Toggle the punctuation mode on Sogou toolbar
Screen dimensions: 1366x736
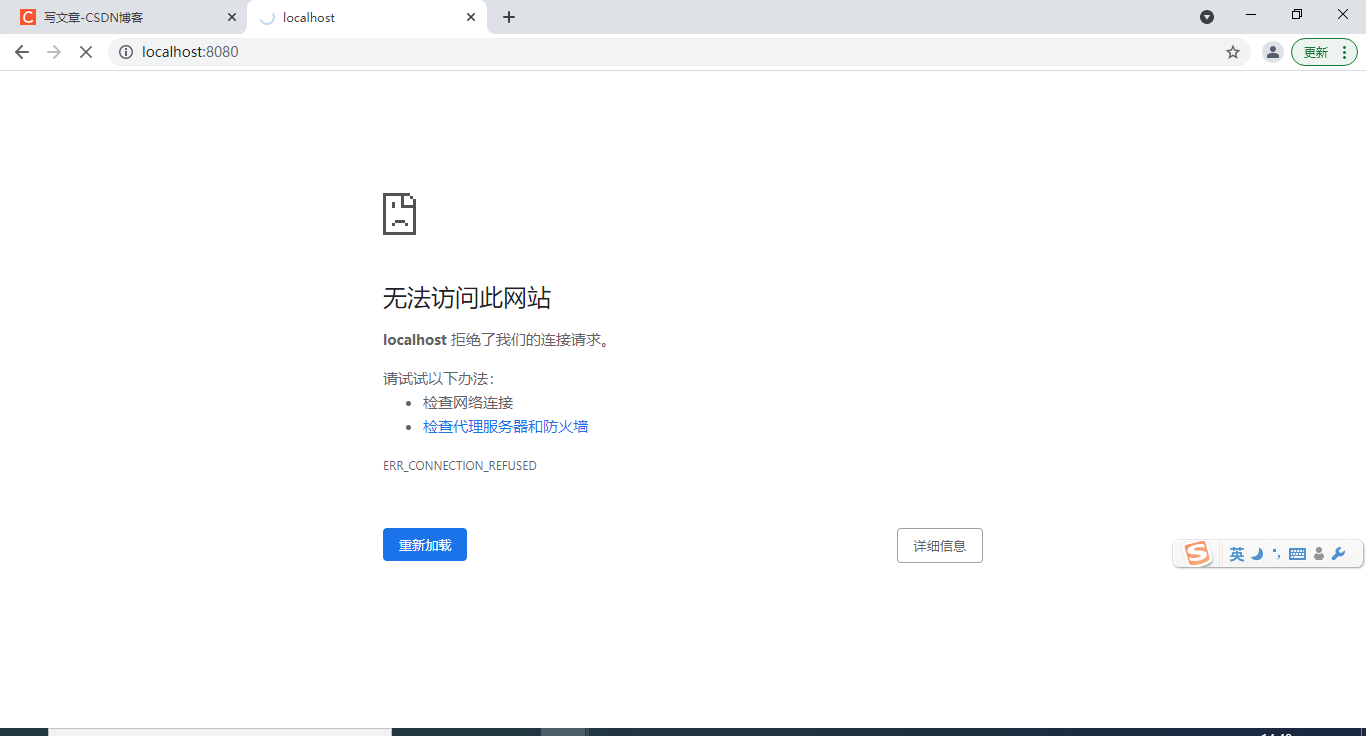coord(1277,553)
